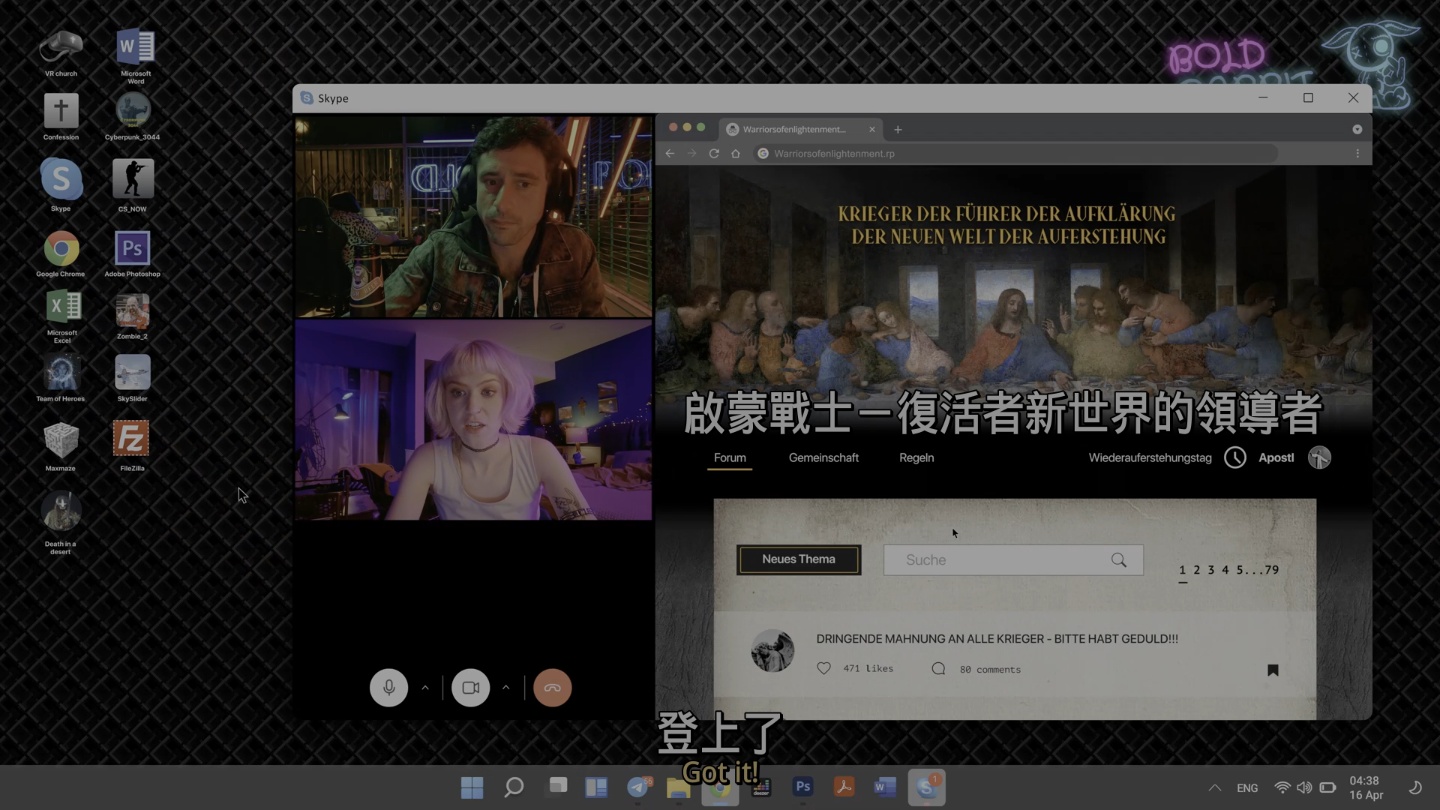Select the pink-haired woman's Skype video feed
This screenshot has width=1440, height=810.
[473, 420]
